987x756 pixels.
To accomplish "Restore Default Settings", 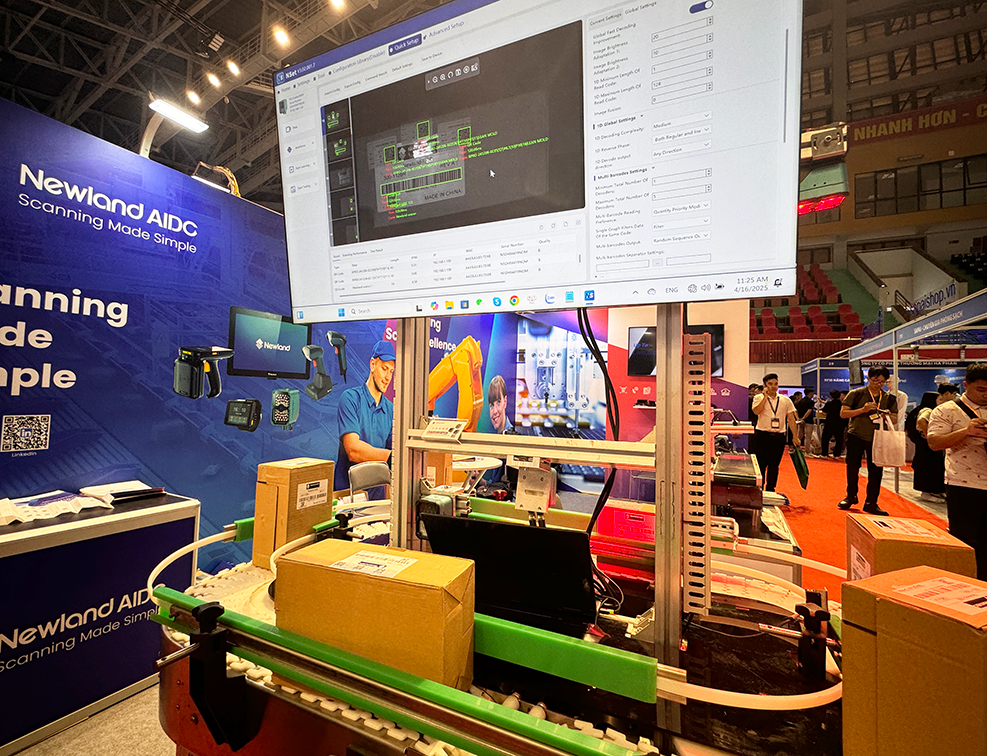I will [402, 66].
